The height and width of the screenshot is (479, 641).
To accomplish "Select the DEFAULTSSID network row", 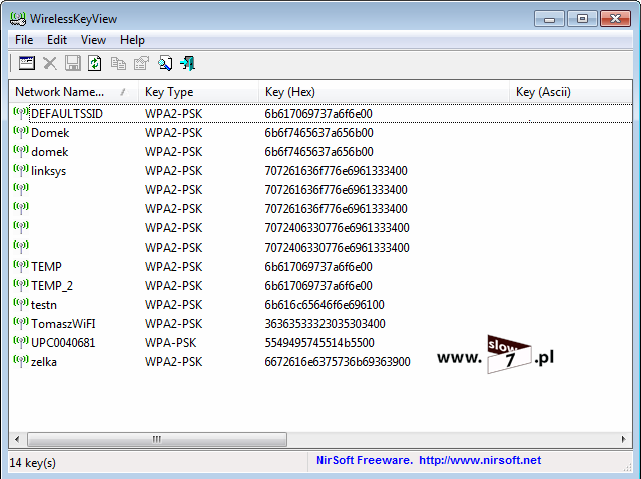I will coord(320,114).
